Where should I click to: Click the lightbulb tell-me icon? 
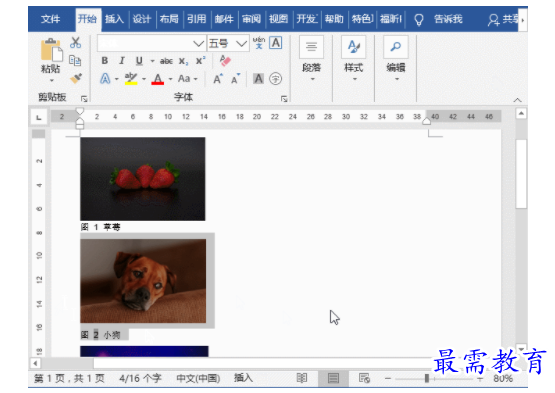pos(419,19)
